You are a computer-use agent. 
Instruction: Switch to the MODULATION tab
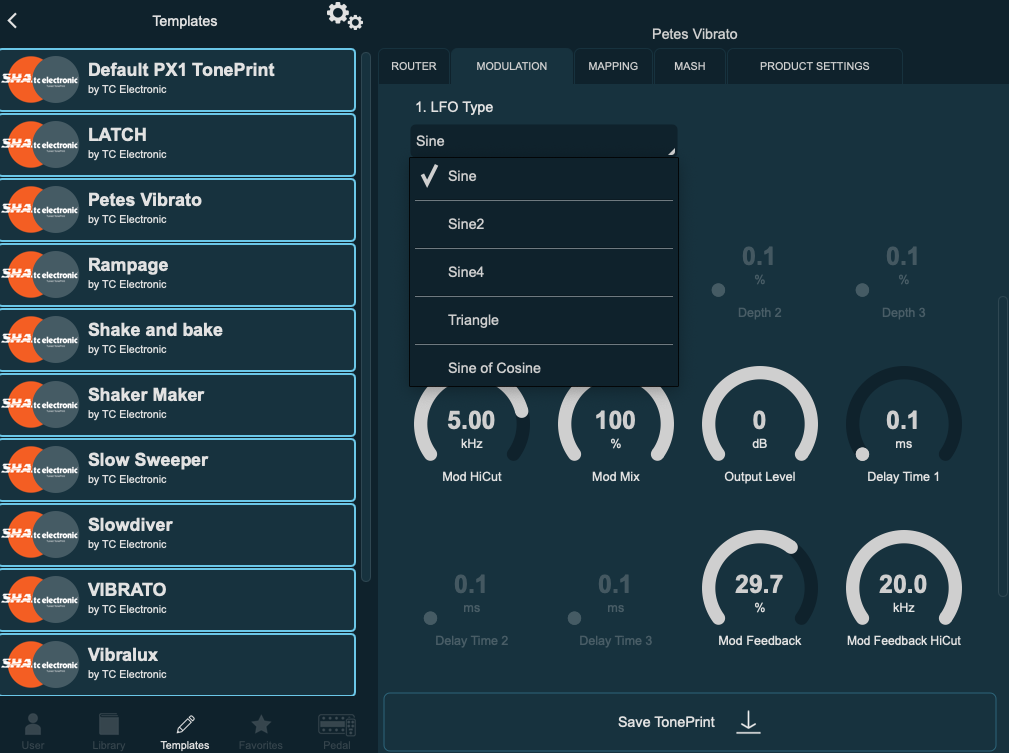coord(512,66)
